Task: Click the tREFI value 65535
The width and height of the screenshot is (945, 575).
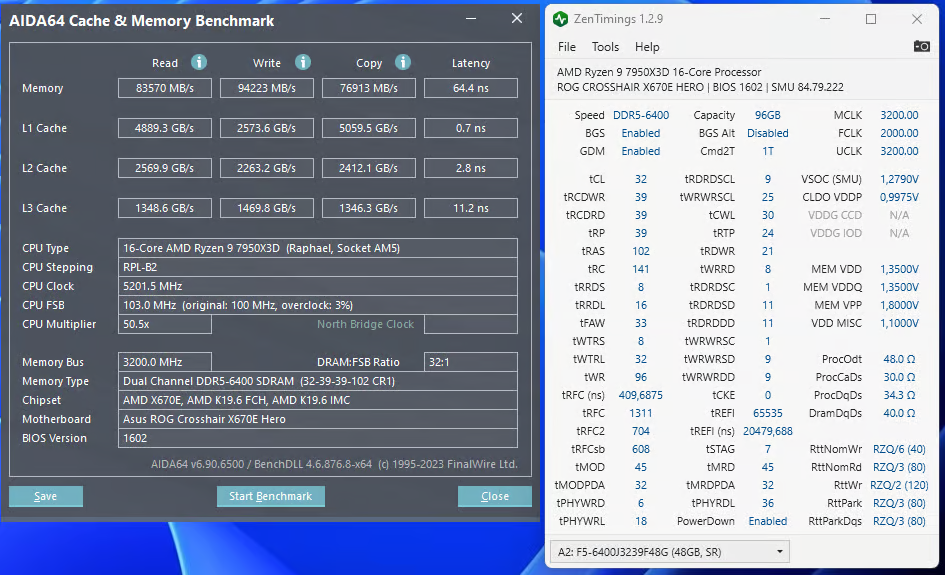Action: coord(767,413)
